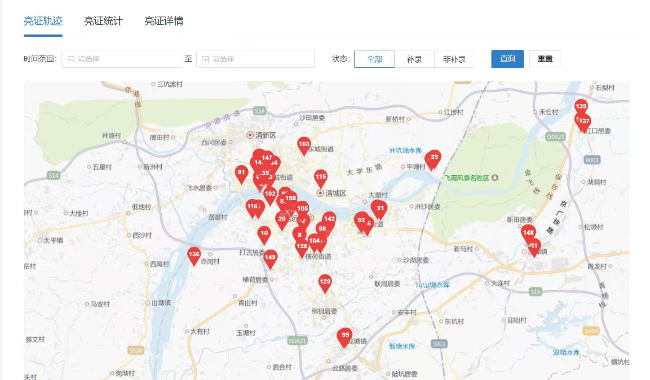Click map marker 148 on right side
The width and height of the screenshot is (650, 380).
click(528, 233)
